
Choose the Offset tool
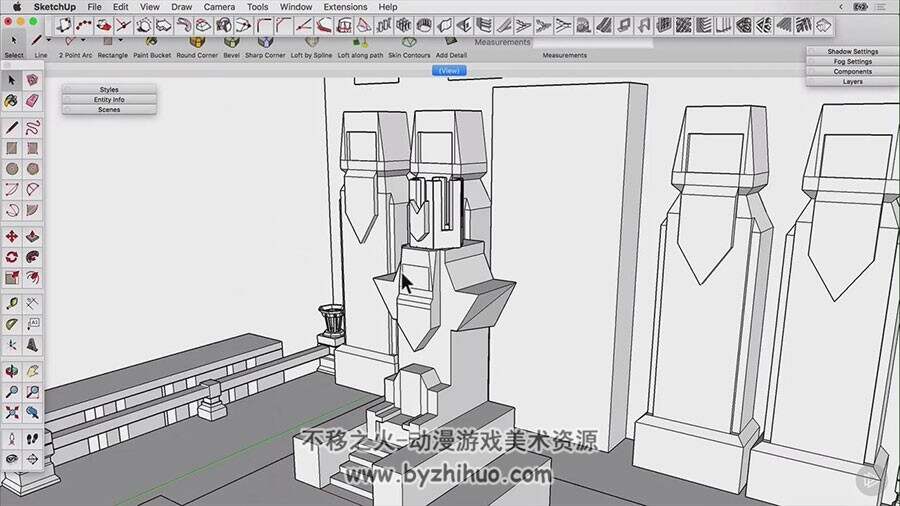point(33,278)
